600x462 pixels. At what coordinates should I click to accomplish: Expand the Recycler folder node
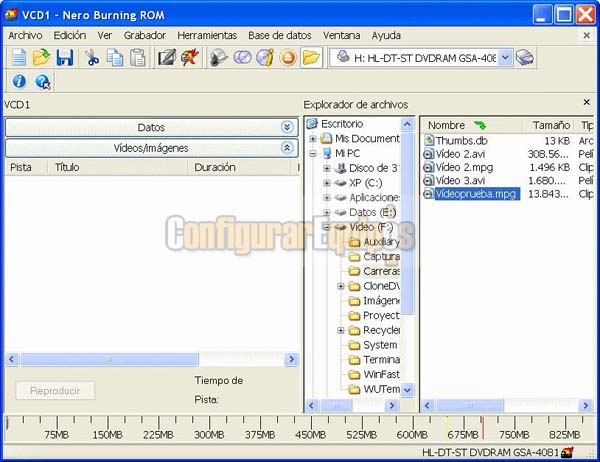point(341,330)
